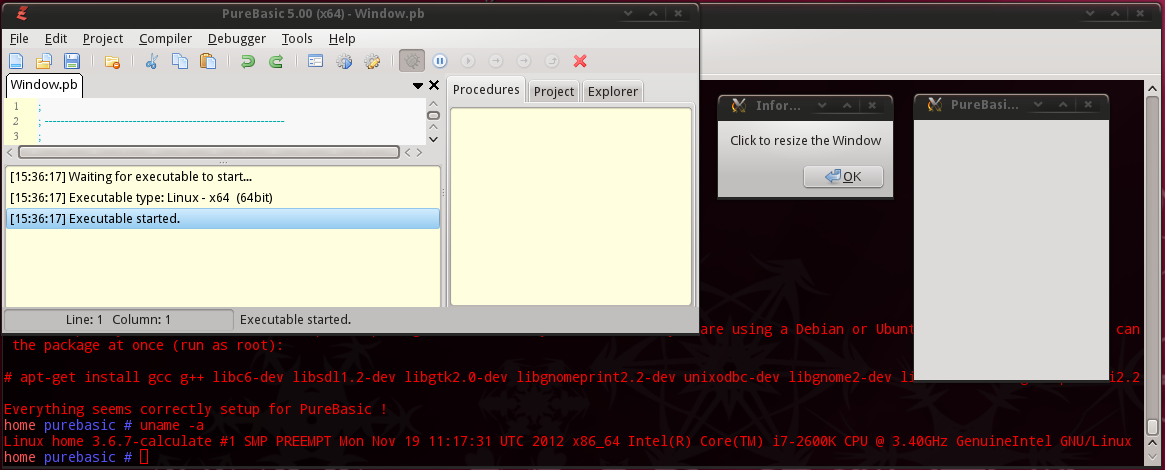The height and width of the screenshot is (470, 1165).
Task: Open the Project menu
Action: (103, 39)
